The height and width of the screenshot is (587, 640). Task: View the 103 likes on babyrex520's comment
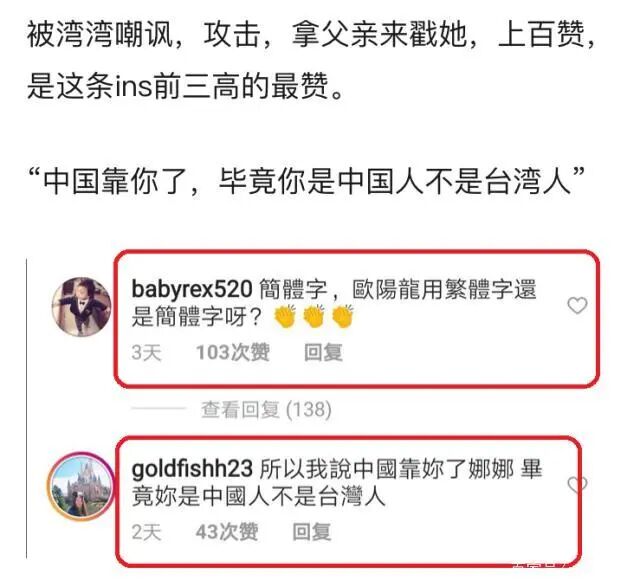click(233, 352)
